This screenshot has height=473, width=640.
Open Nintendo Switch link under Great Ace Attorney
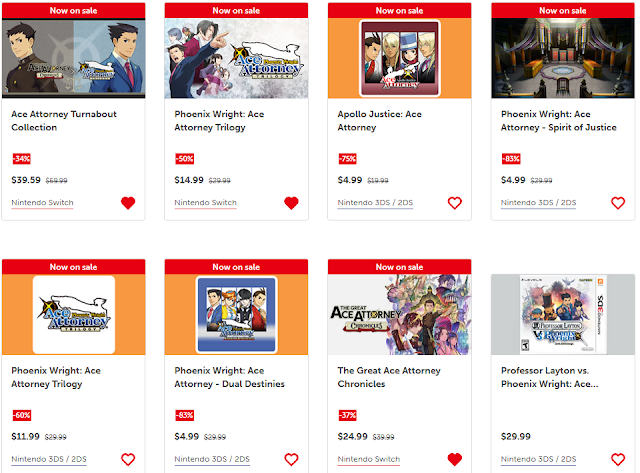369,459
